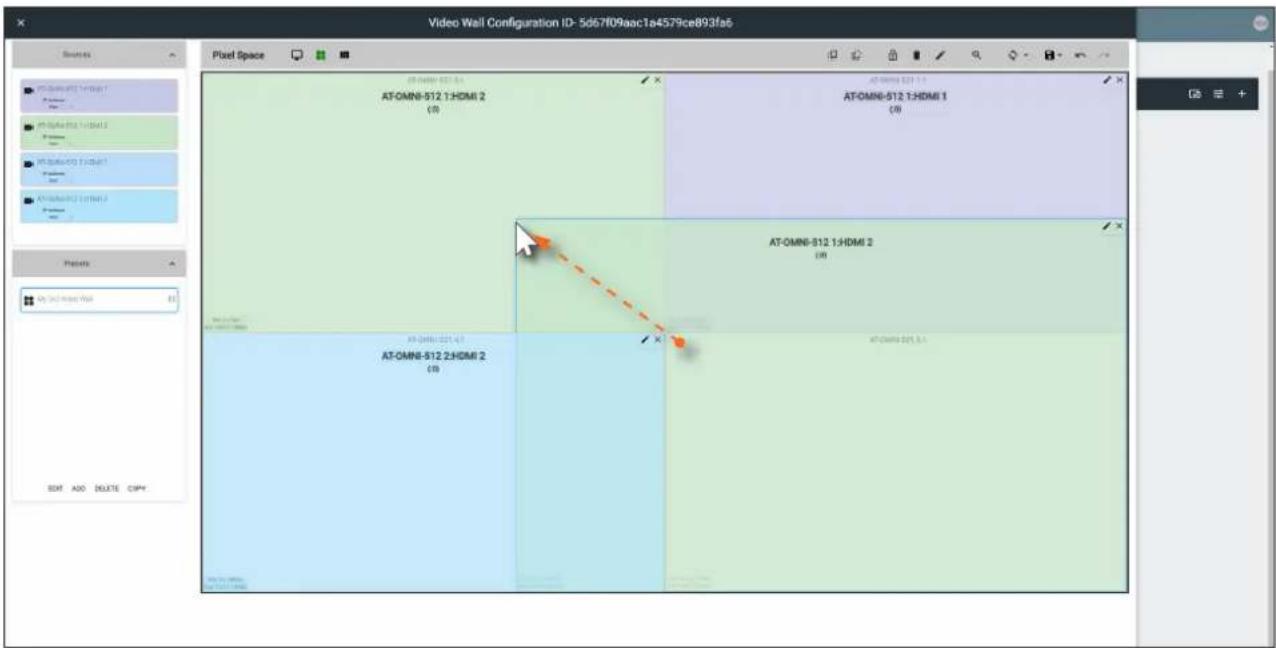This screenshot has height=648, width=1276.
Task: Click the greyed redo arrow in the toolbar
Action: click(1104, 55)
